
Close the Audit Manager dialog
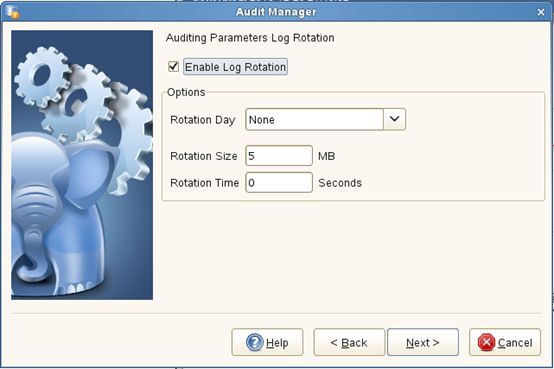541,12
